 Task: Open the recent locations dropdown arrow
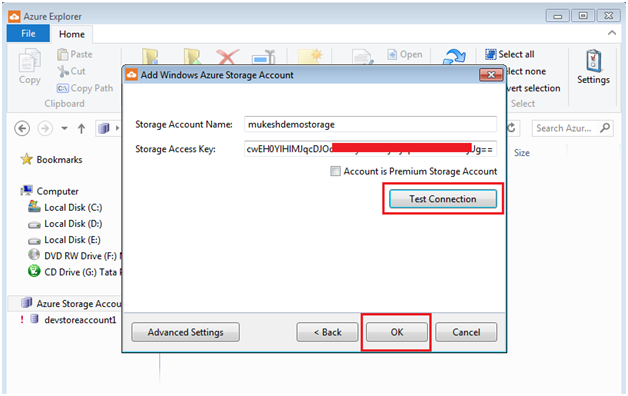pos(64,129)
